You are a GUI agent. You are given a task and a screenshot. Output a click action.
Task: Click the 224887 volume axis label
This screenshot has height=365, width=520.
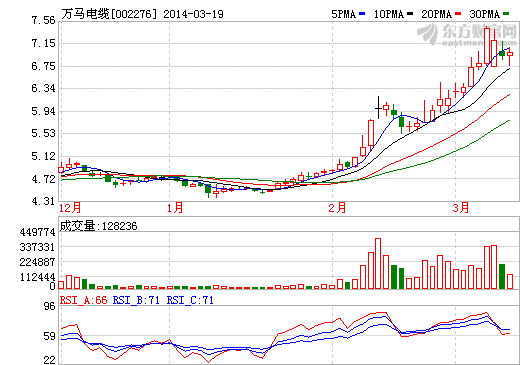click(x=37, y=262)
